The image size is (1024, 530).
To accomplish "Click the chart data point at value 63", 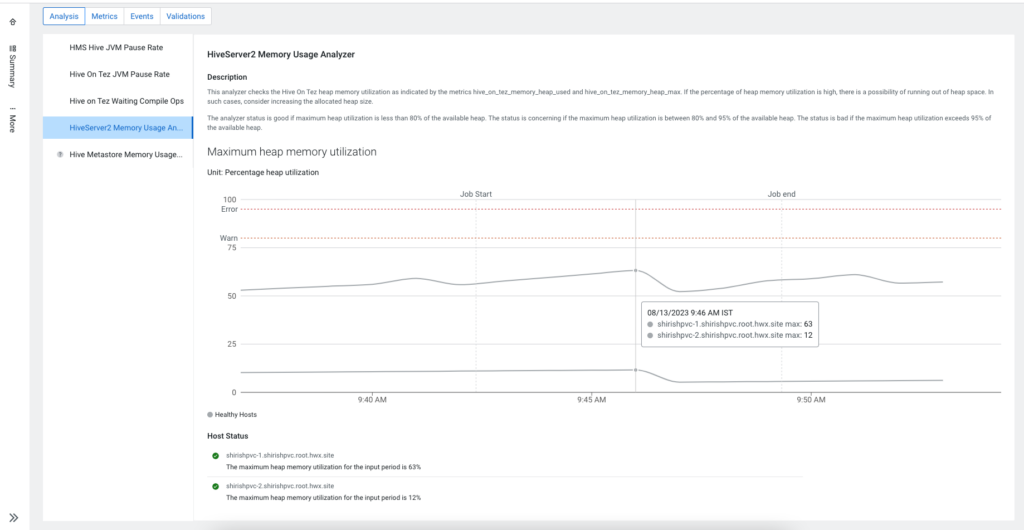I will point(636,270).
